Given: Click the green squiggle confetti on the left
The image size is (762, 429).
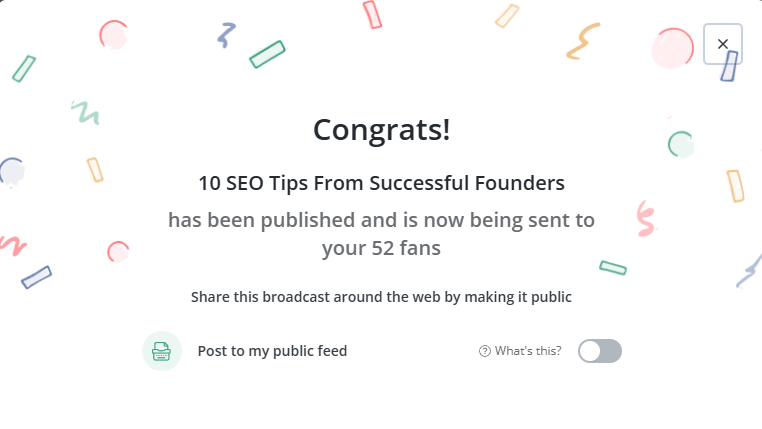Looking at the screenshot, I should click(85, 111).
